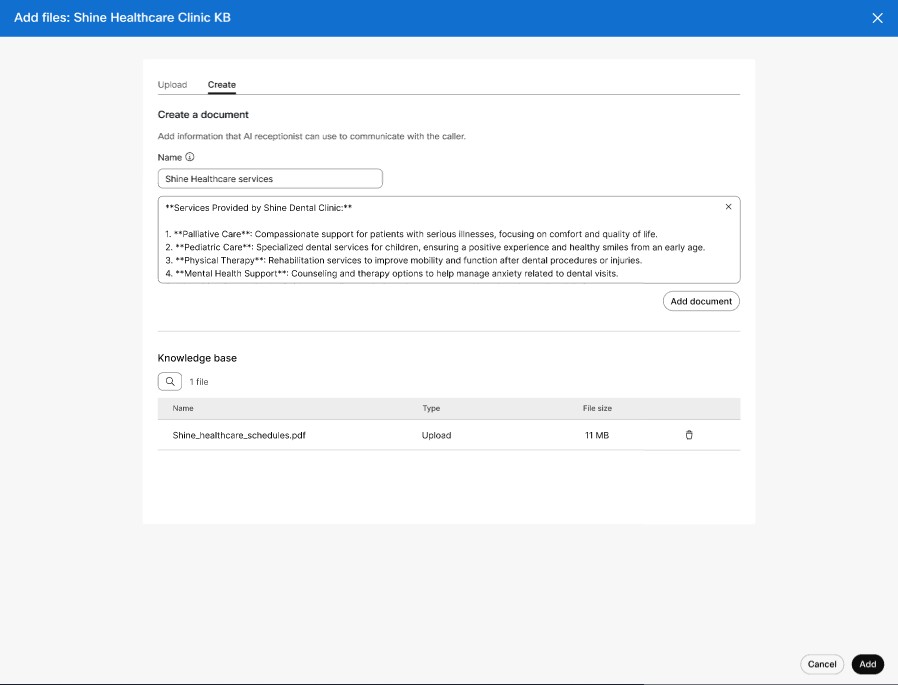
Task: Close the Add files dialog
Action: (x=877, y=18)
